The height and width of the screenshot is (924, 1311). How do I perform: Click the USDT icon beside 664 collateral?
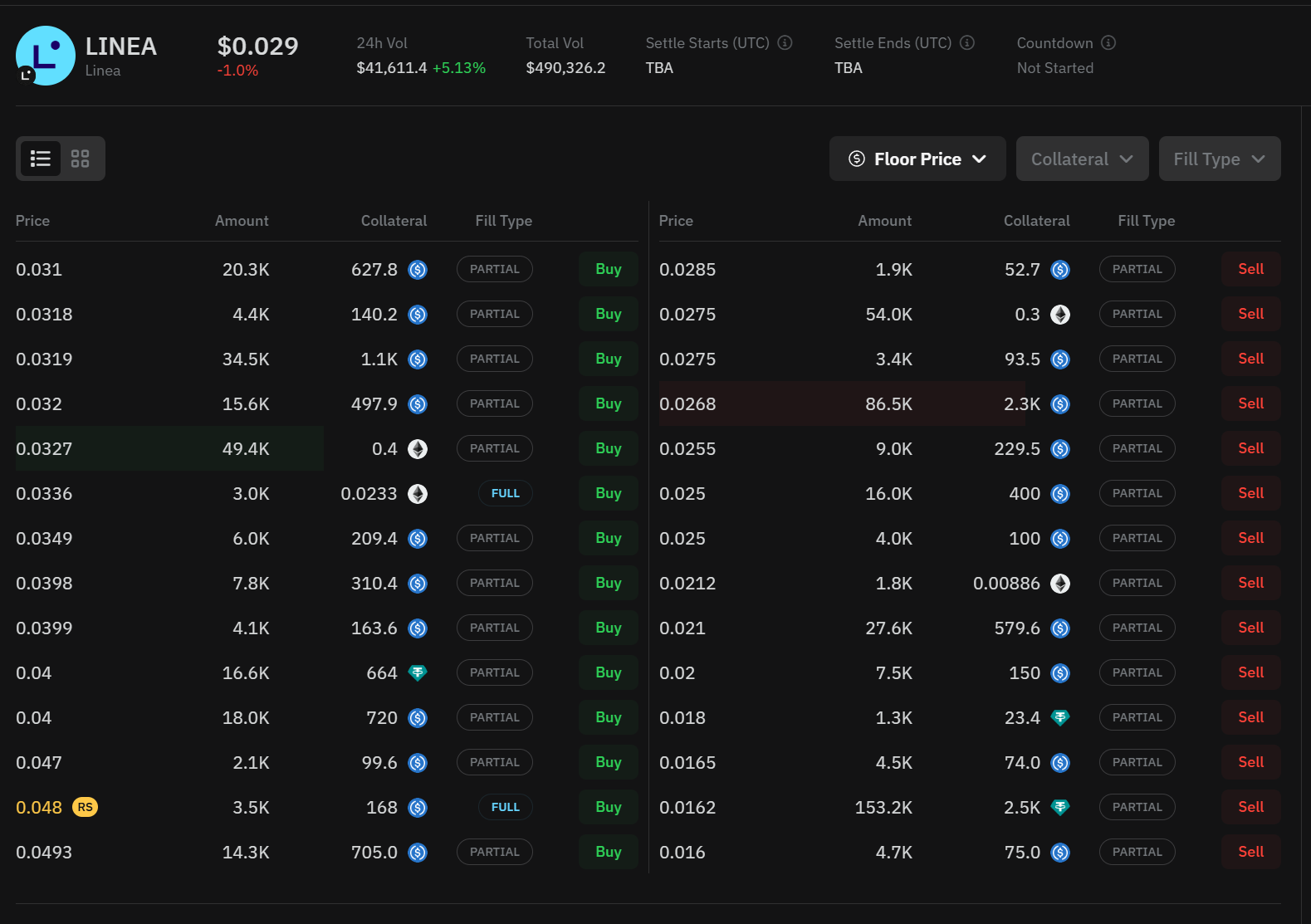418,673
